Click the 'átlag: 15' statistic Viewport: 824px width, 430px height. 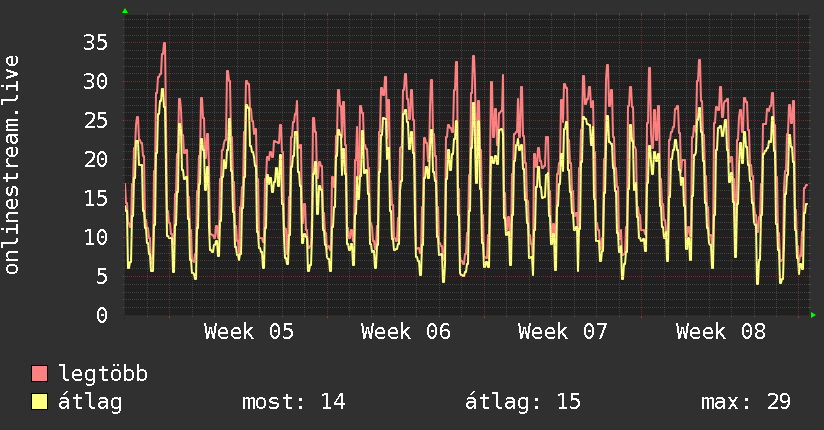click(x=523, y=402)
